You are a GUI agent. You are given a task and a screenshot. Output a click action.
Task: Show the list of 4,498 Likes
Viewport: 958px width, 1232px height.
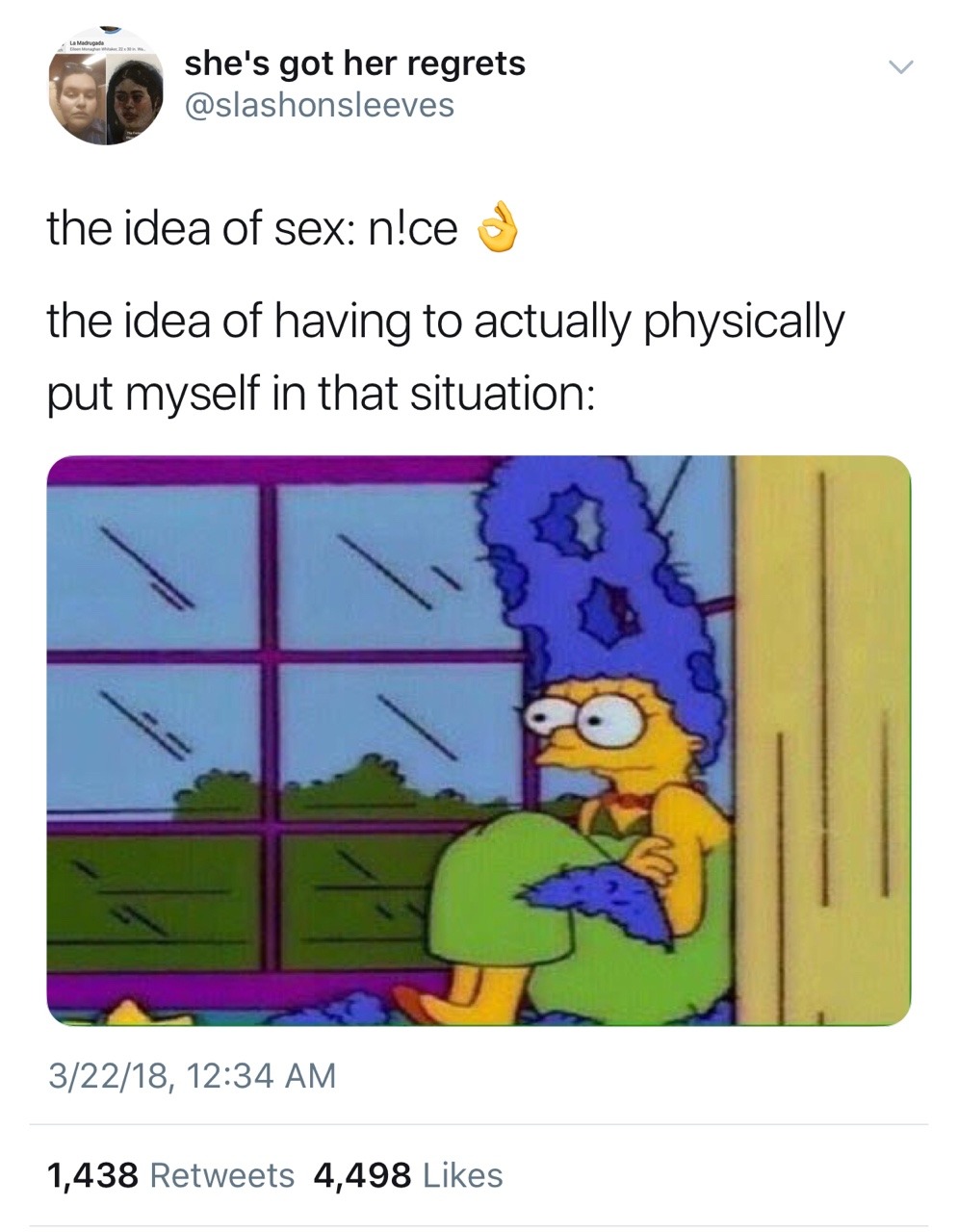[x=408, y=1175]
